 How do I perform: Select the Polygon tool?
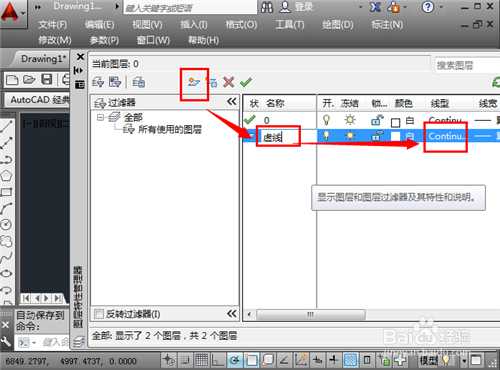[x=7, y=176]
